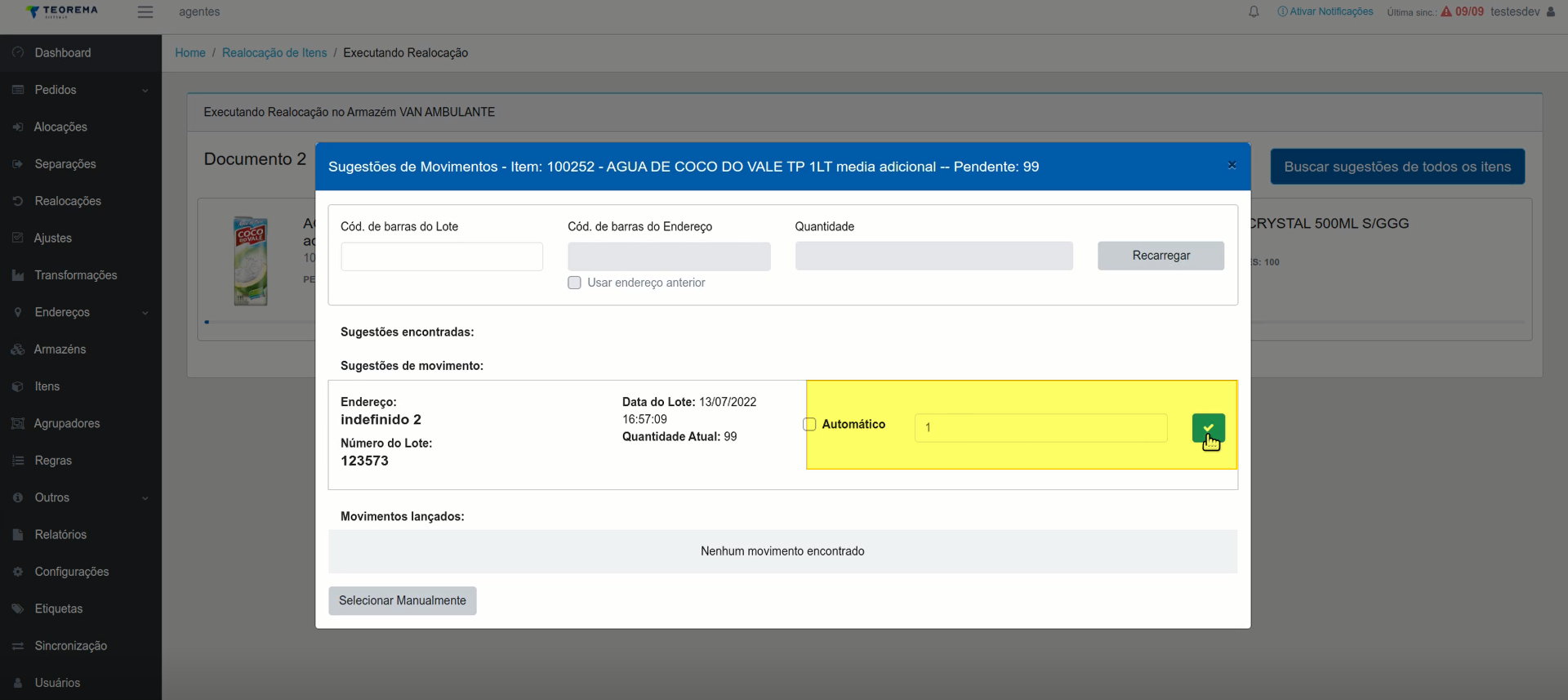Click the Outros info icon
This screenshot has height=700, width=1568.
tap(18, 497)
